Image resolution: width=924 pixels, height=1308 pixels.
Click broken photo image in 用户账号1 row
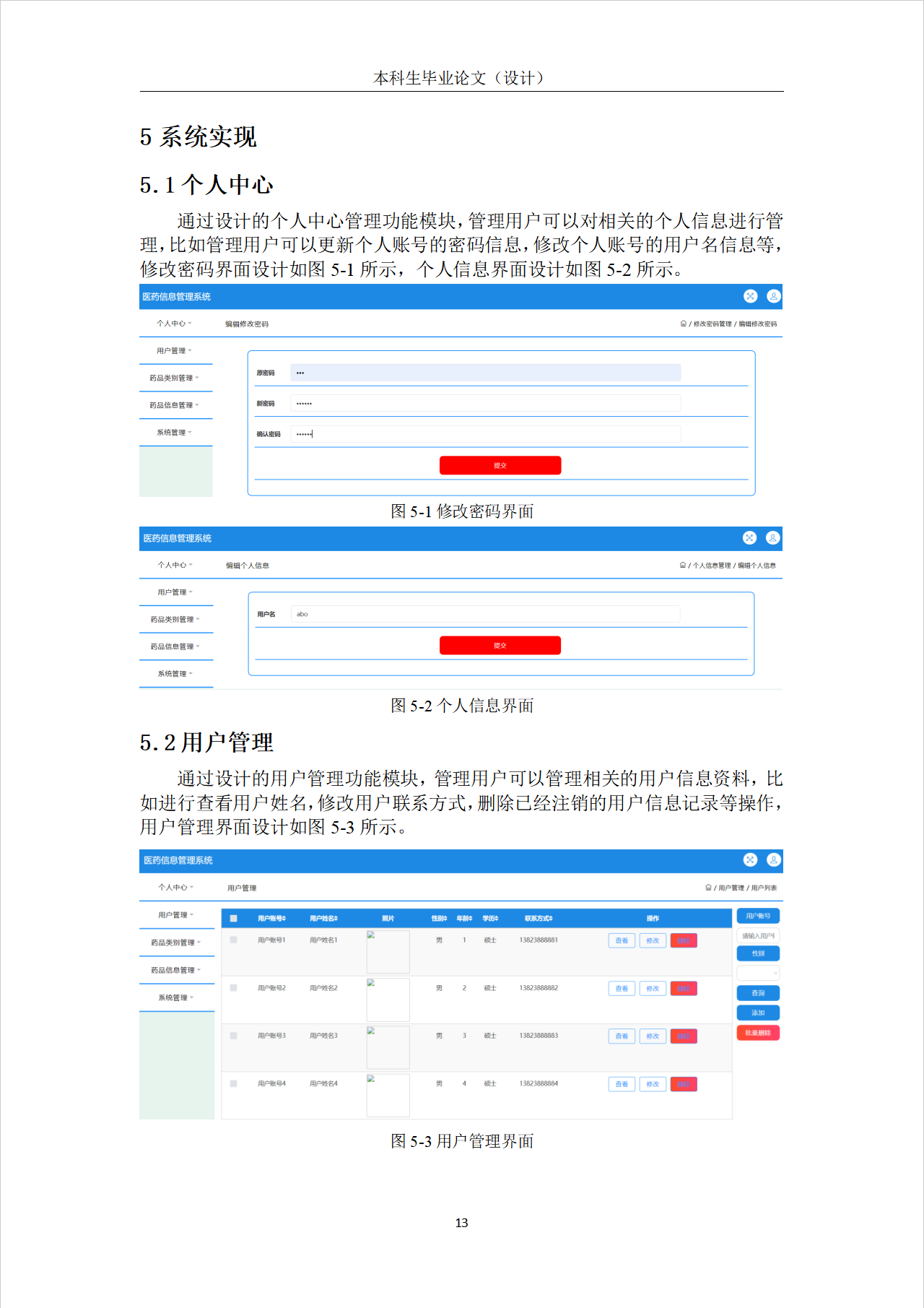(x=388, y=952)
